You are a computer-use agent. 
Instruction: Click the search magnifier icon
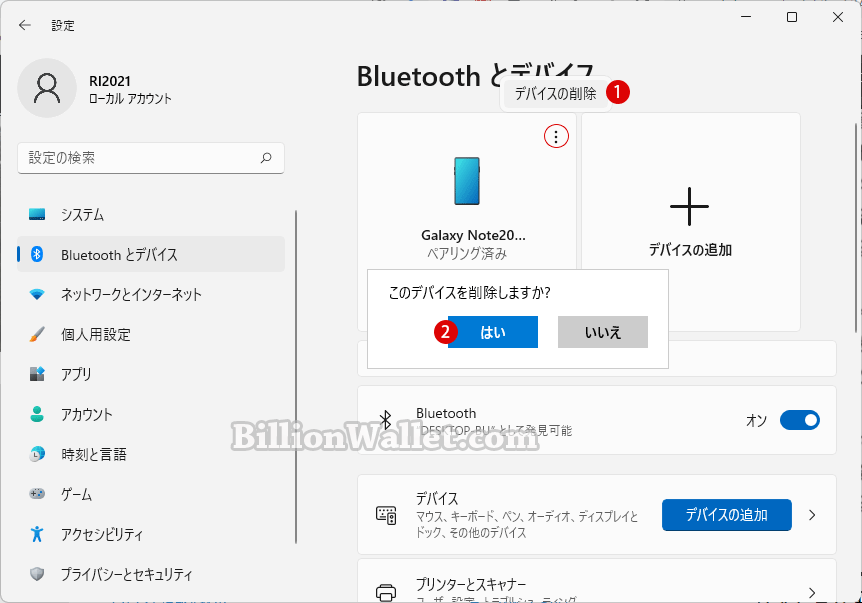[x=266, y=158]
